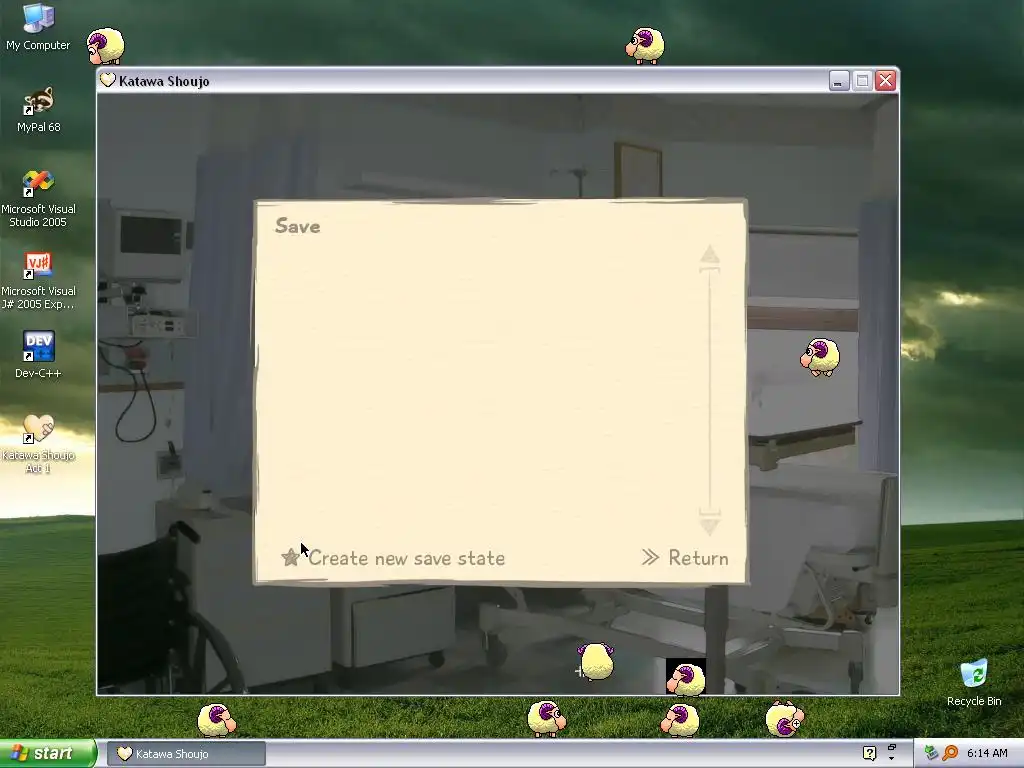Click the double chevron icon beside Return
Screen dimensions: 1024x768
click(x=650, y=557)
